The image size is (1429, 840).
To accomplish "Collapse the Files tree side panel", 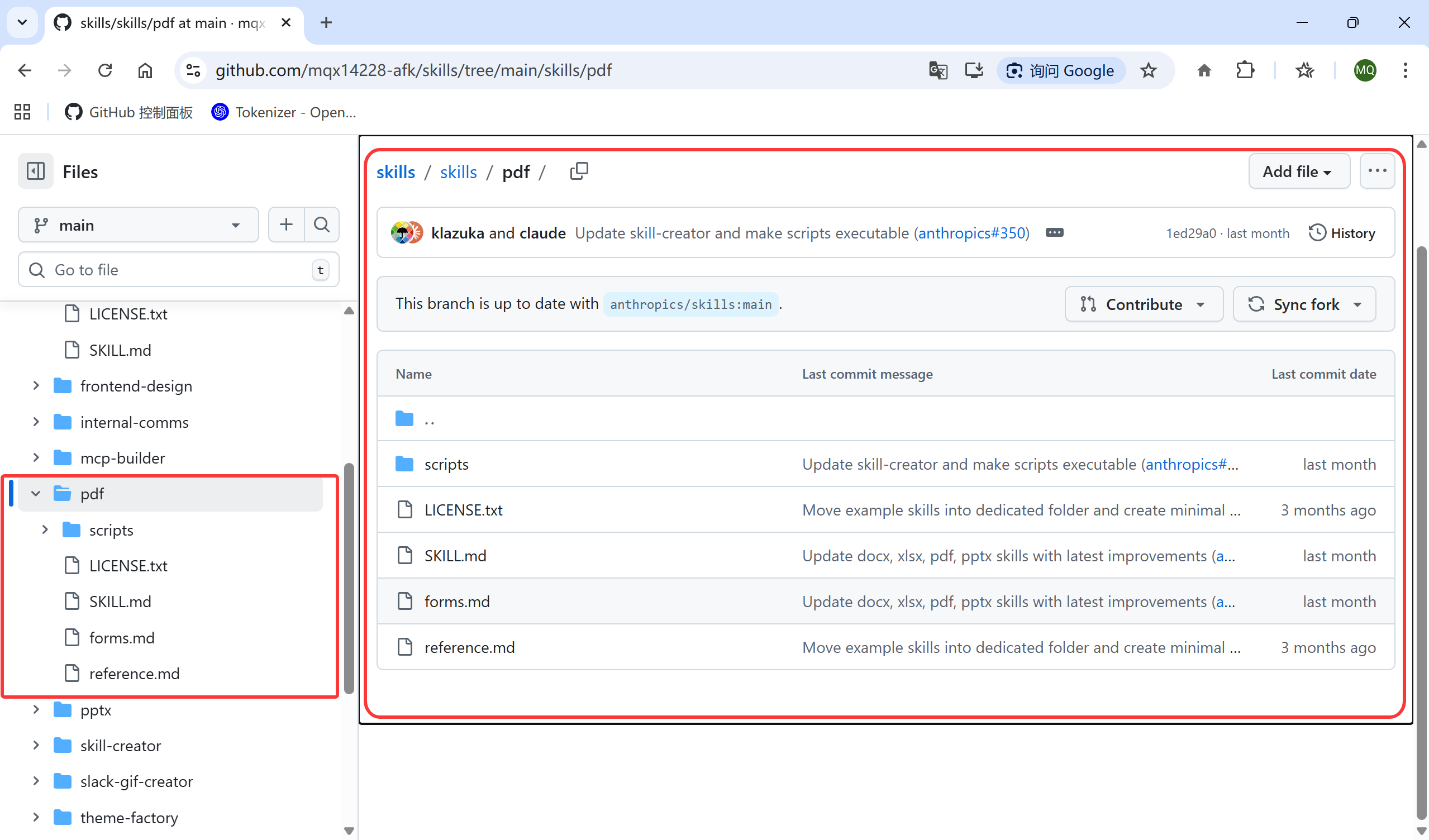I will coord(36,171).
